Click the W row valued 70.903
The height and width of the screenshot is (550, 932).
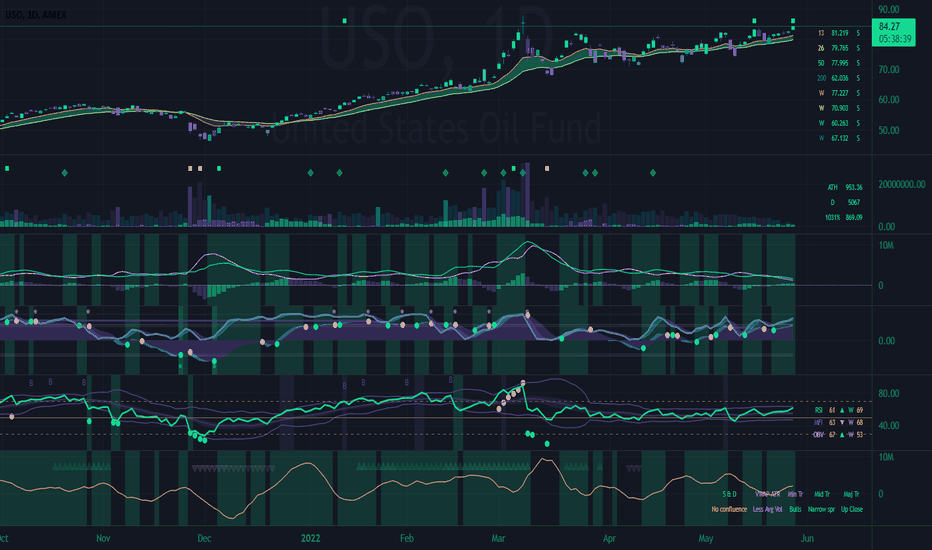(839, 108)
